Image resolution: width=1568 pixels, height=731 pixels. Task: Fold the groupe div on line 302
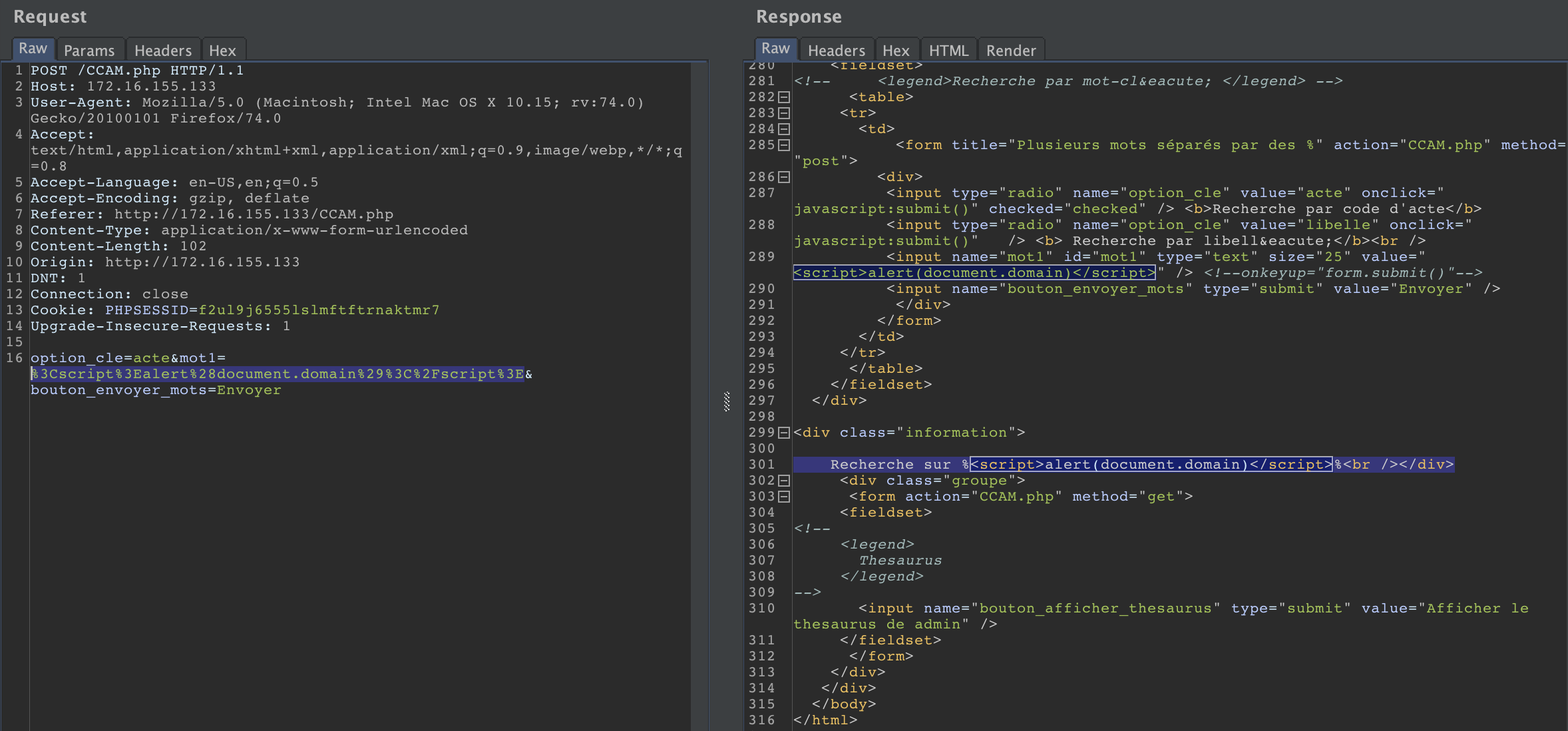point(784,481)
